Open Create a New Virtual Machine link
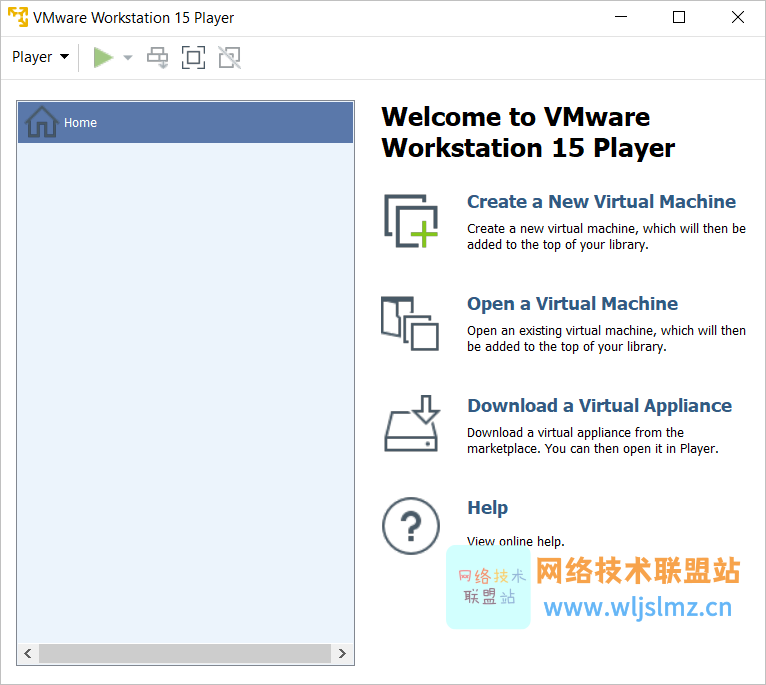Viewport: 766px width, 685px height. (601, 202)
